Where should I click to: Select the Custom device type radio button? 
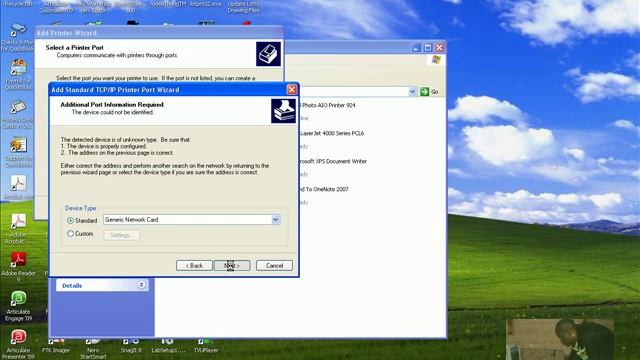click(x=71, y=233)
